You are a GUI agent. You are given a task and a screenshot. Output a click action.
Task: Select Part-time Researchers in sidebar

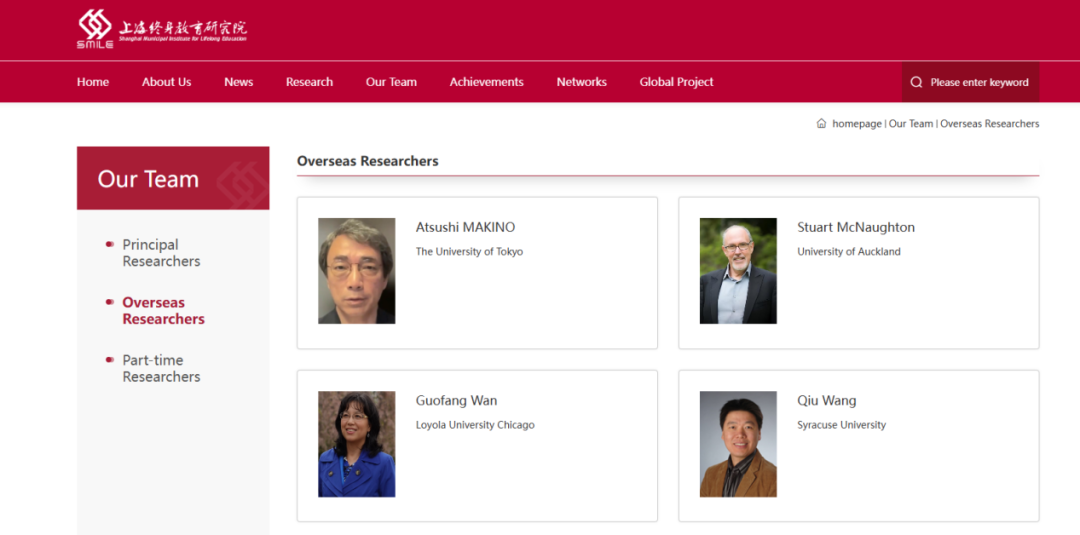point(161,368)
